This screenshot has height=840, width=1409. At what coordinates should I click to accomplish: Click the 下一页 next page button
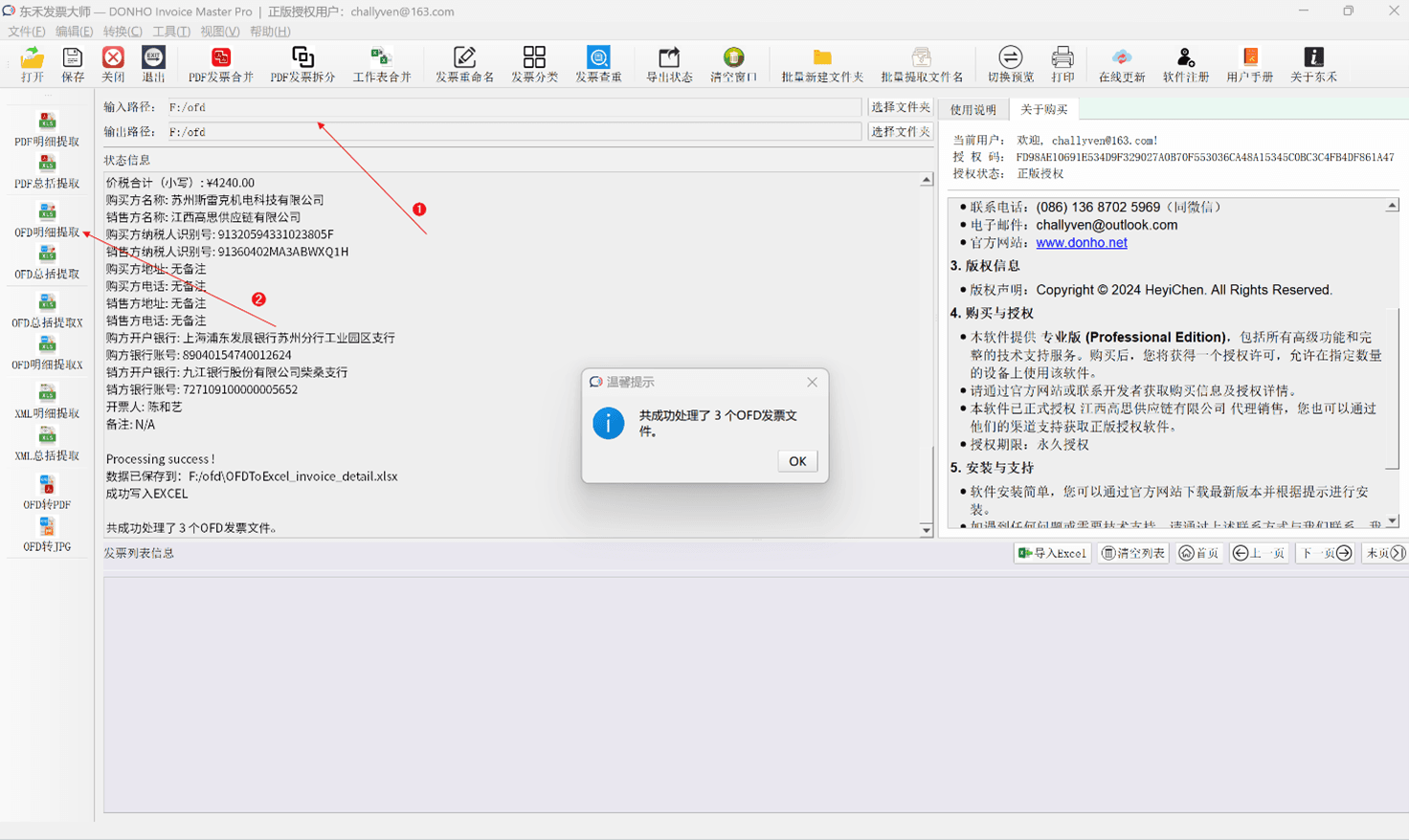point(1326,553)
